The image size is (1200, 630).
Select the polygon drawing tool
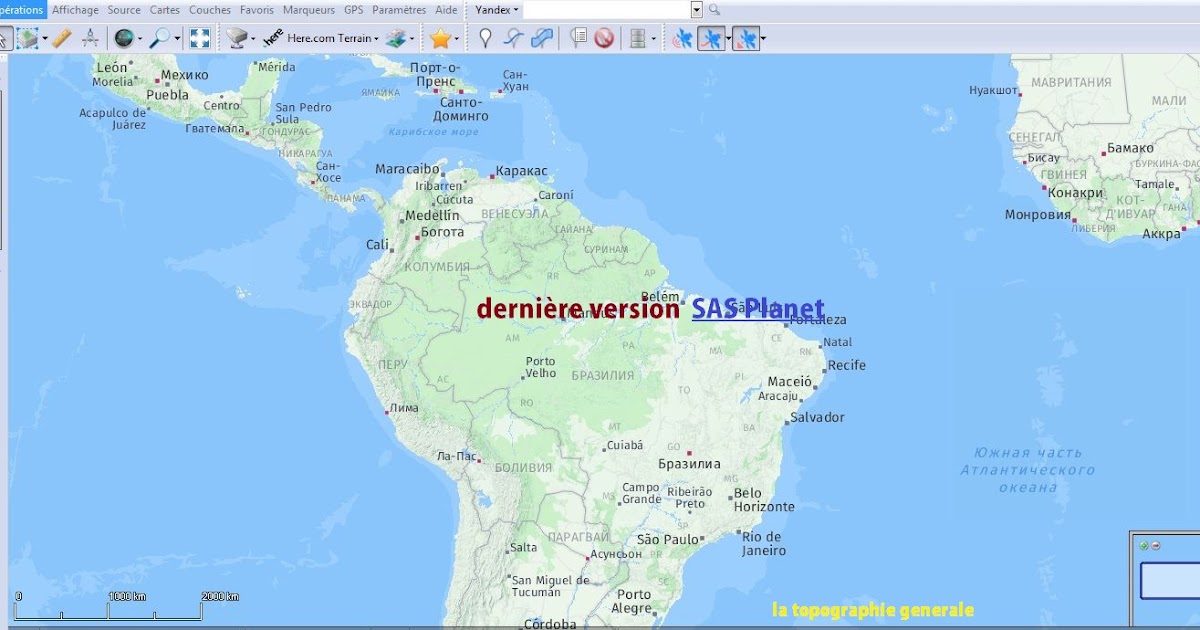pos(542,39)
